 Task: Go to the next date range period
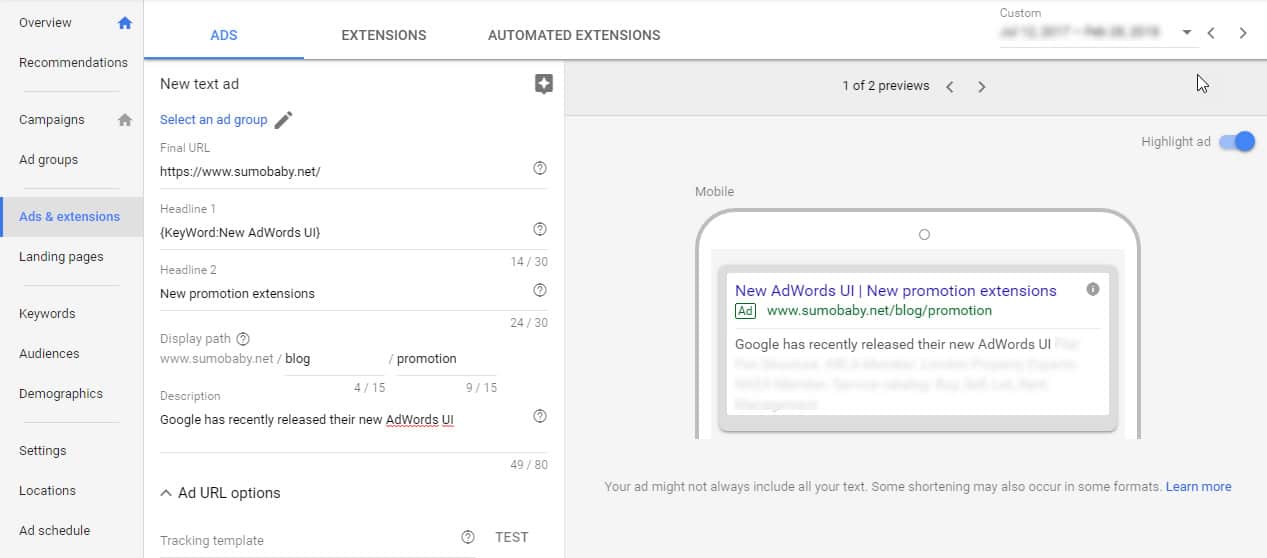(1243, 33)
